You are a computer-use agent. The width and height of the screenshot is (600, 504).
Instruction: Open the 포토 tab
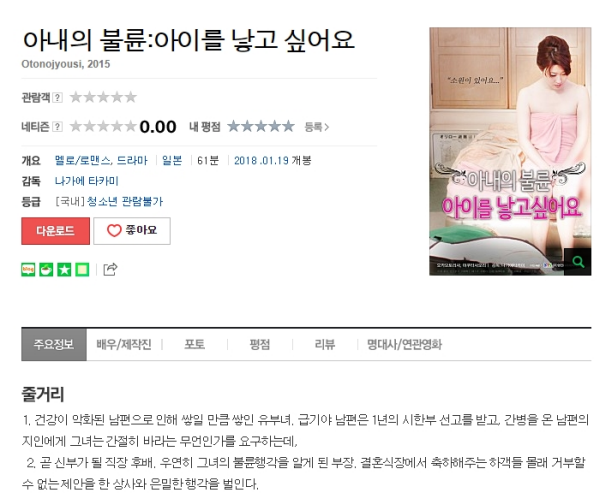(x=194, y=344)
